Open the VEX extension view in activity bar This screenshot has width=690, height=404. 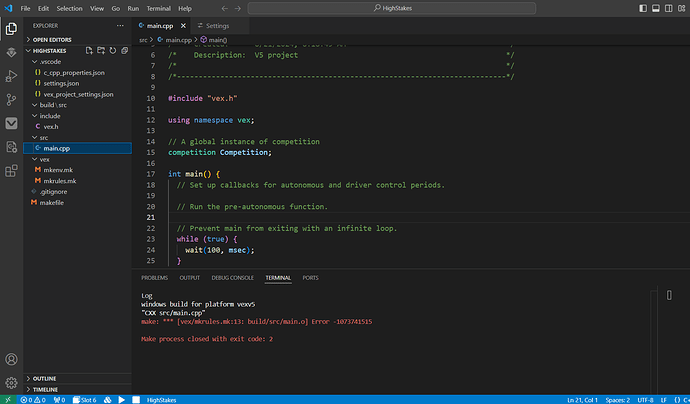(x=11, y=52)
